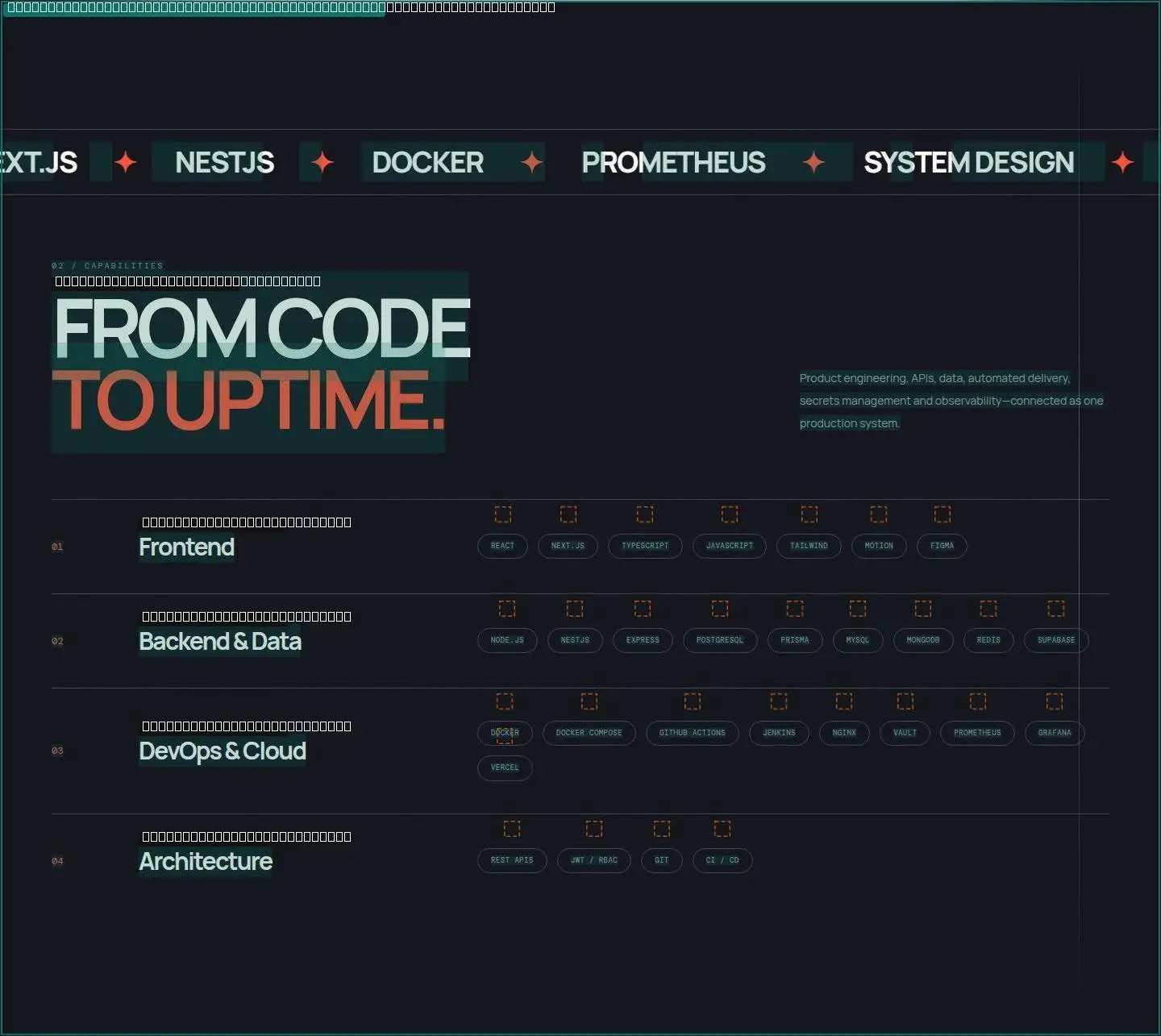This screenshot has height=1036, width=1161.
Task: Click the SUPABASE tag
Action: [1056, 640]
